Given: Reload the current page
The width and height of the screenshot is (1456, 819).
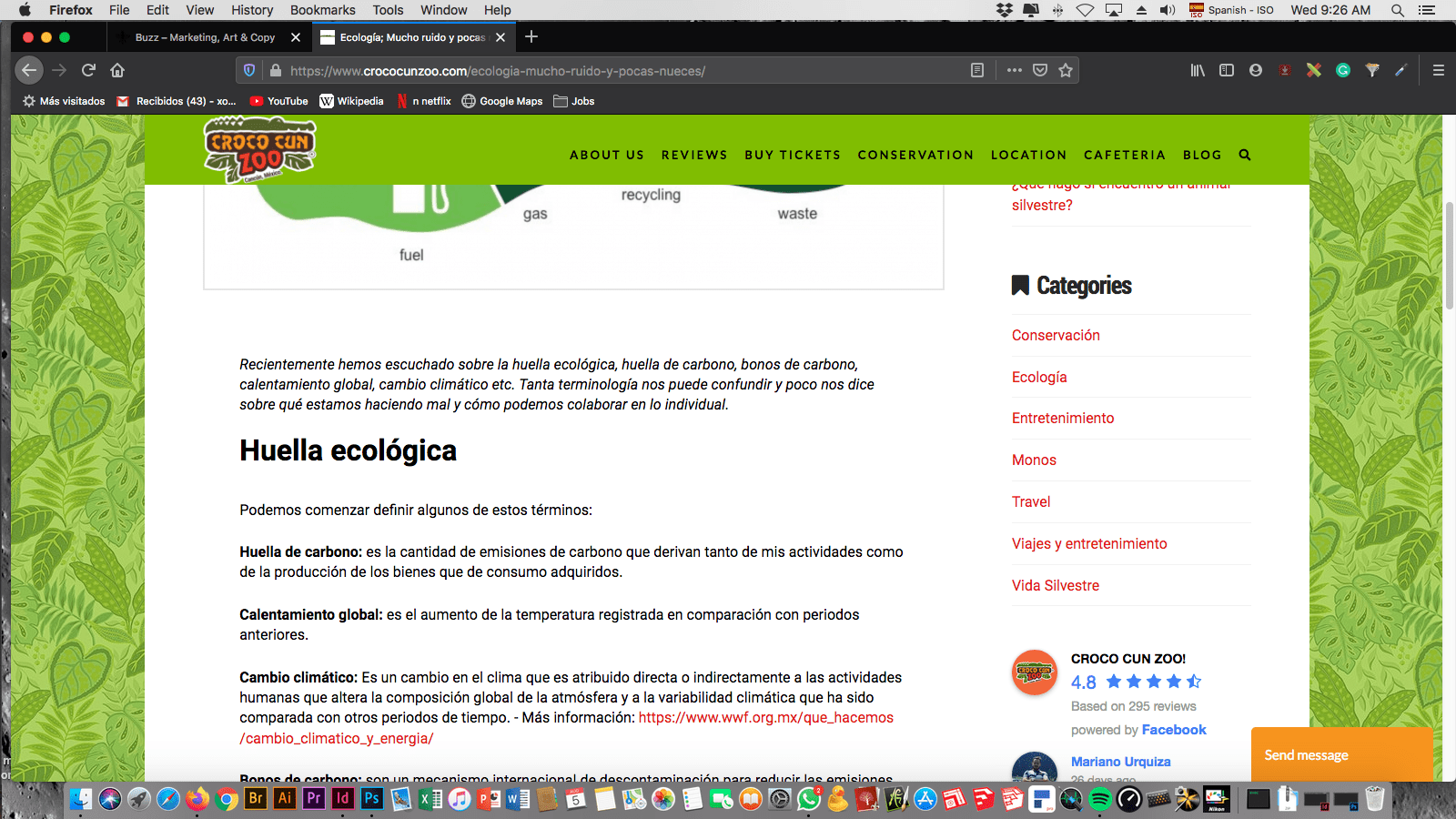Looking at the screenshot, I should [x=88, y=70].
